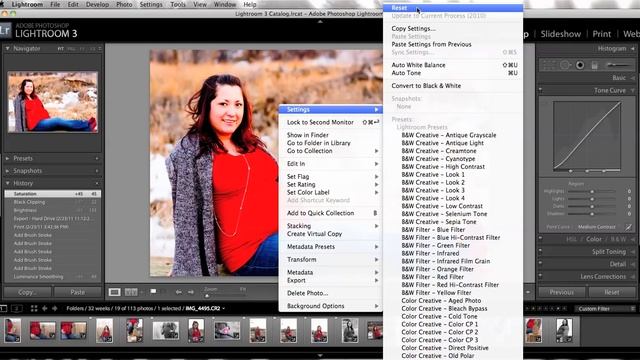
Task: Toggle the Detail panel on/off switch
Action: (541, 264)
